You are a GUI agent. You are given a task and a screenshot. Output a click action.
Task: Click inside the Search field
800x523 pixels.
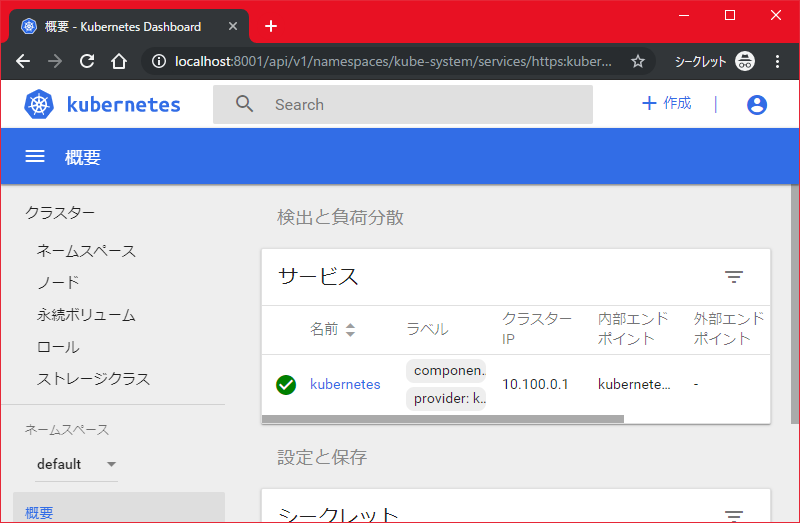(x=403, y=105)
